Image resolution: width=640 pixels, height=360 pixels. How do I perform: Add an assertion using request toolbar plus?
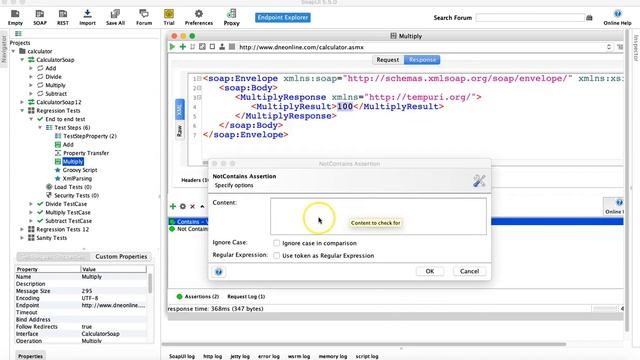182,47
